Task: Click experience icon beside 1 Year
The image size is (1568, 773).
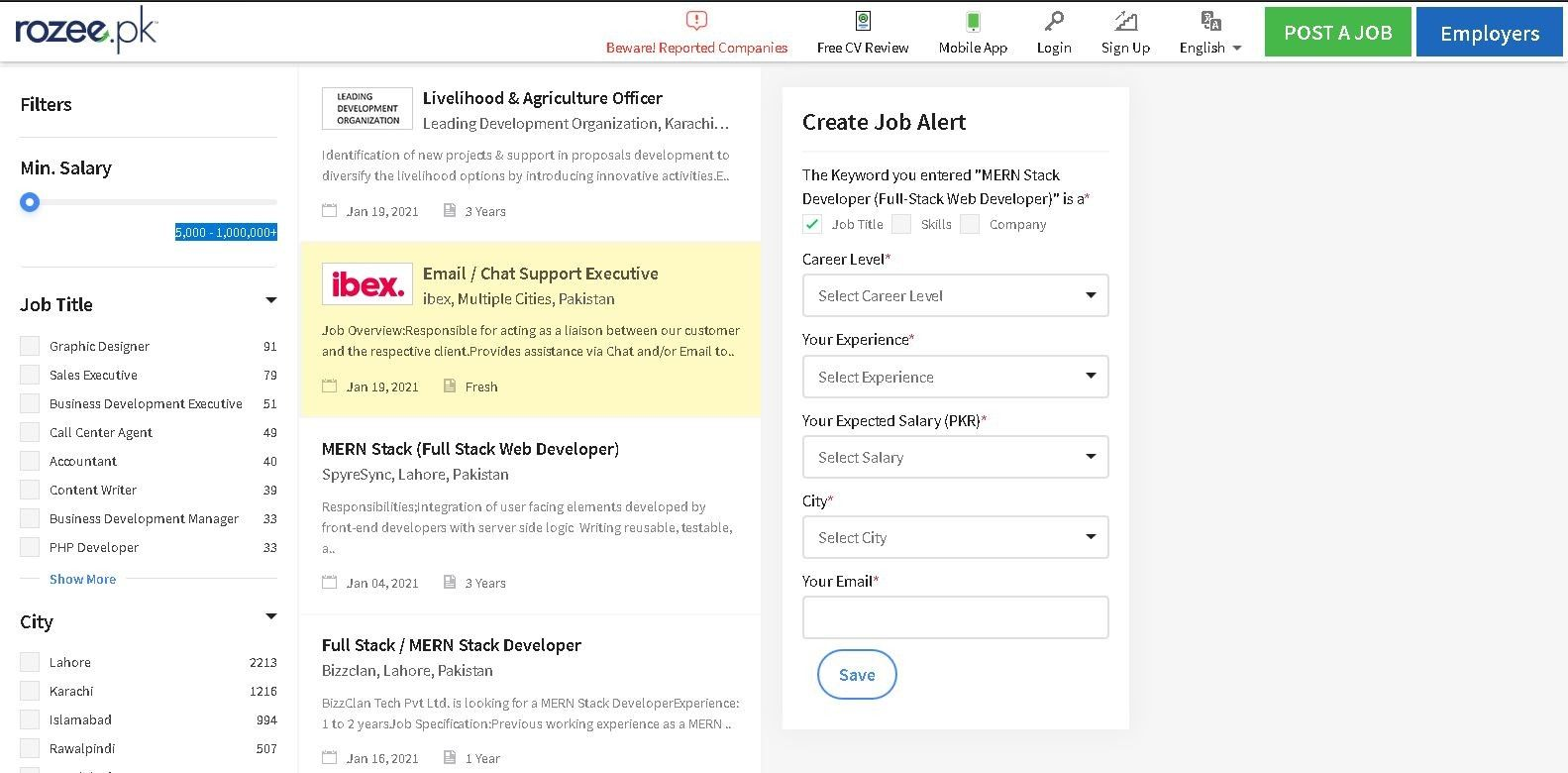Action: [x=450, y=759]
